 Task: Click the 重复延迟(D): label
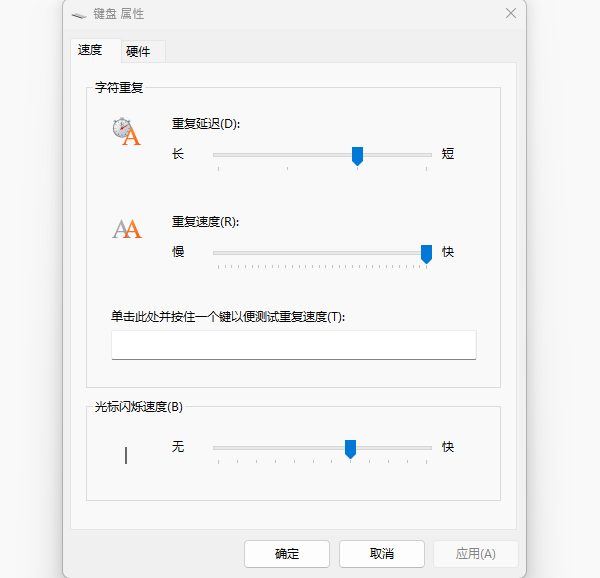click(x=206, y=124)
